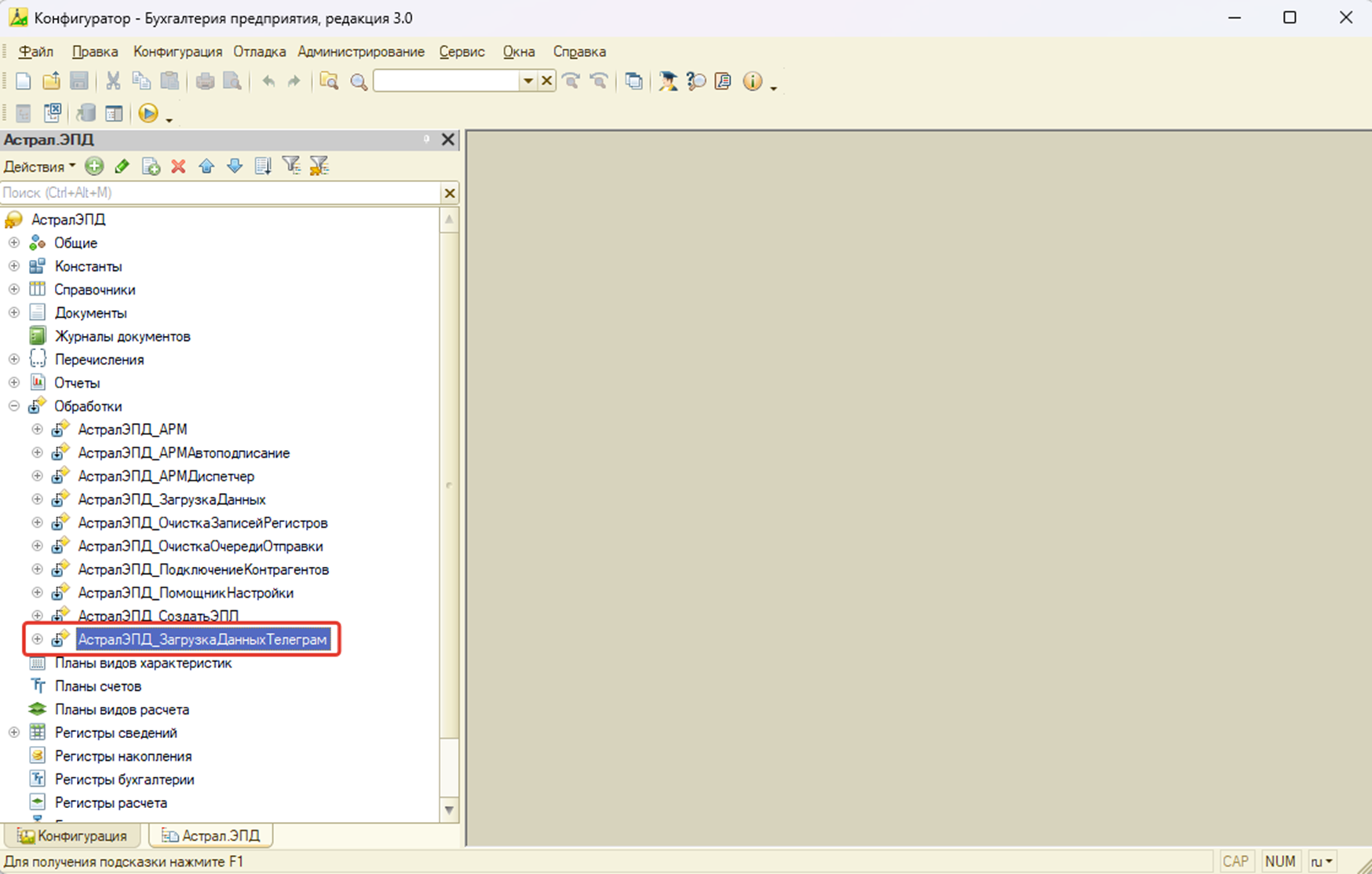Click the Cut scissors icon

point(113,81)
